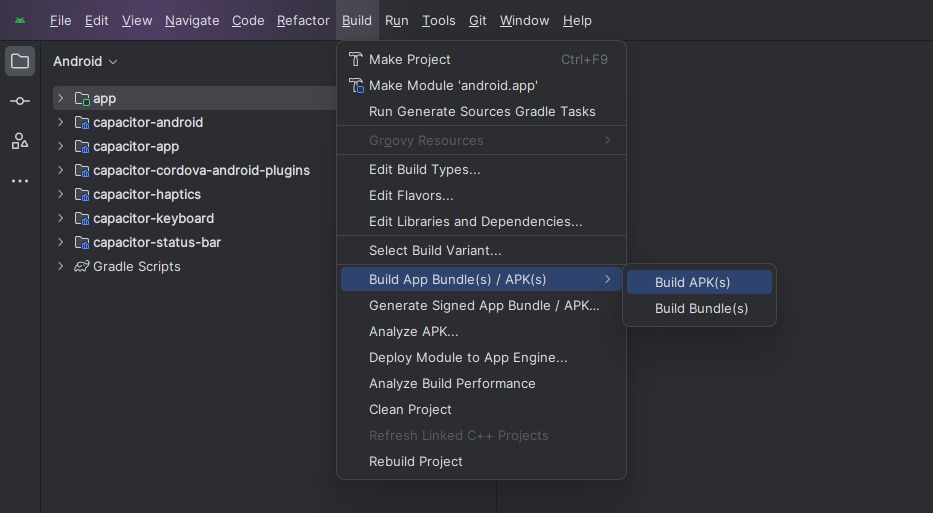Choose Build Bundle(s) in the submenu

(701, 308)
